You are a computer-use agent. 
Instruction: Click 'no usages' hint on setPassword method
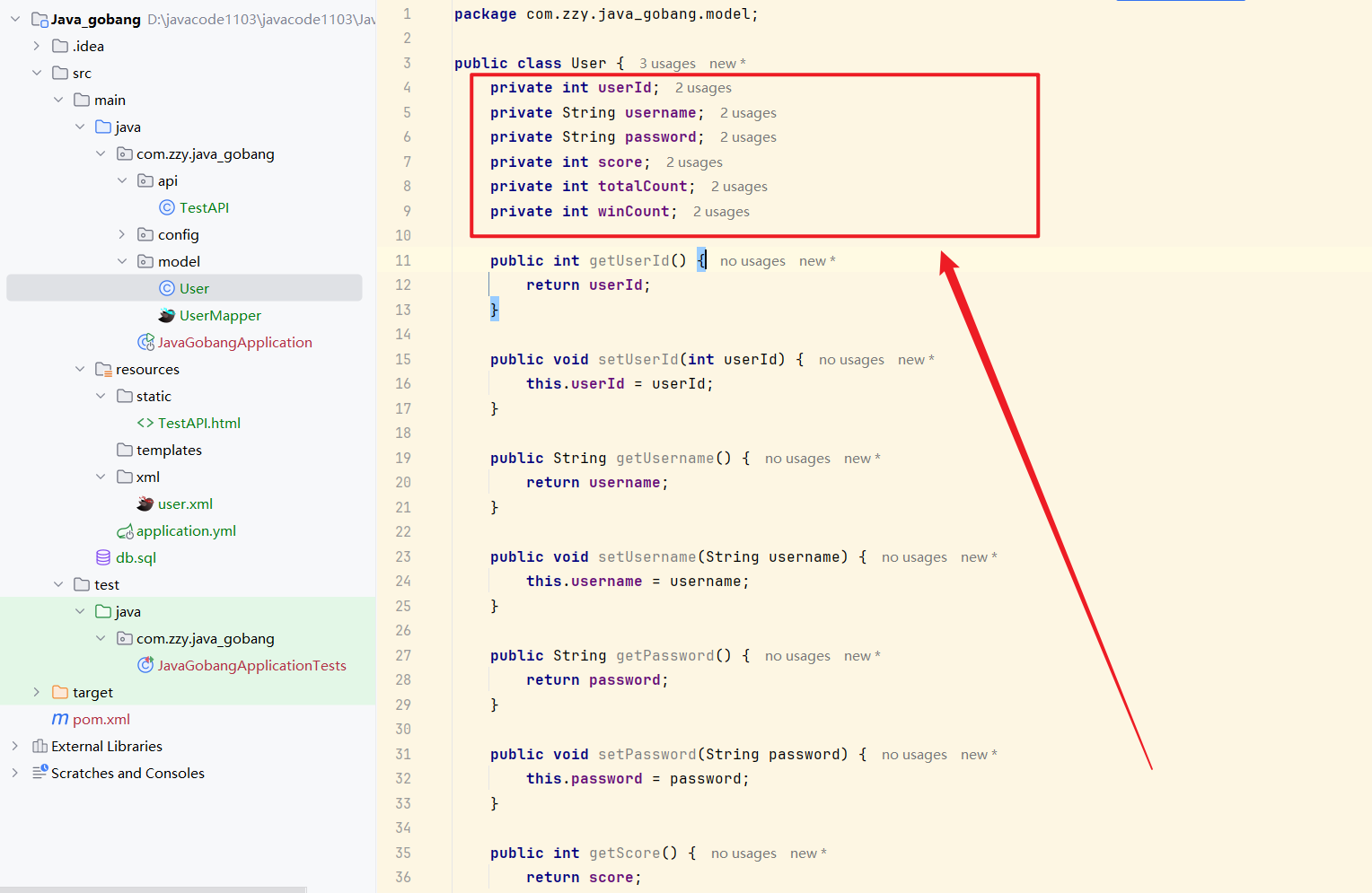pyautogui.click(x=914, y=755)
